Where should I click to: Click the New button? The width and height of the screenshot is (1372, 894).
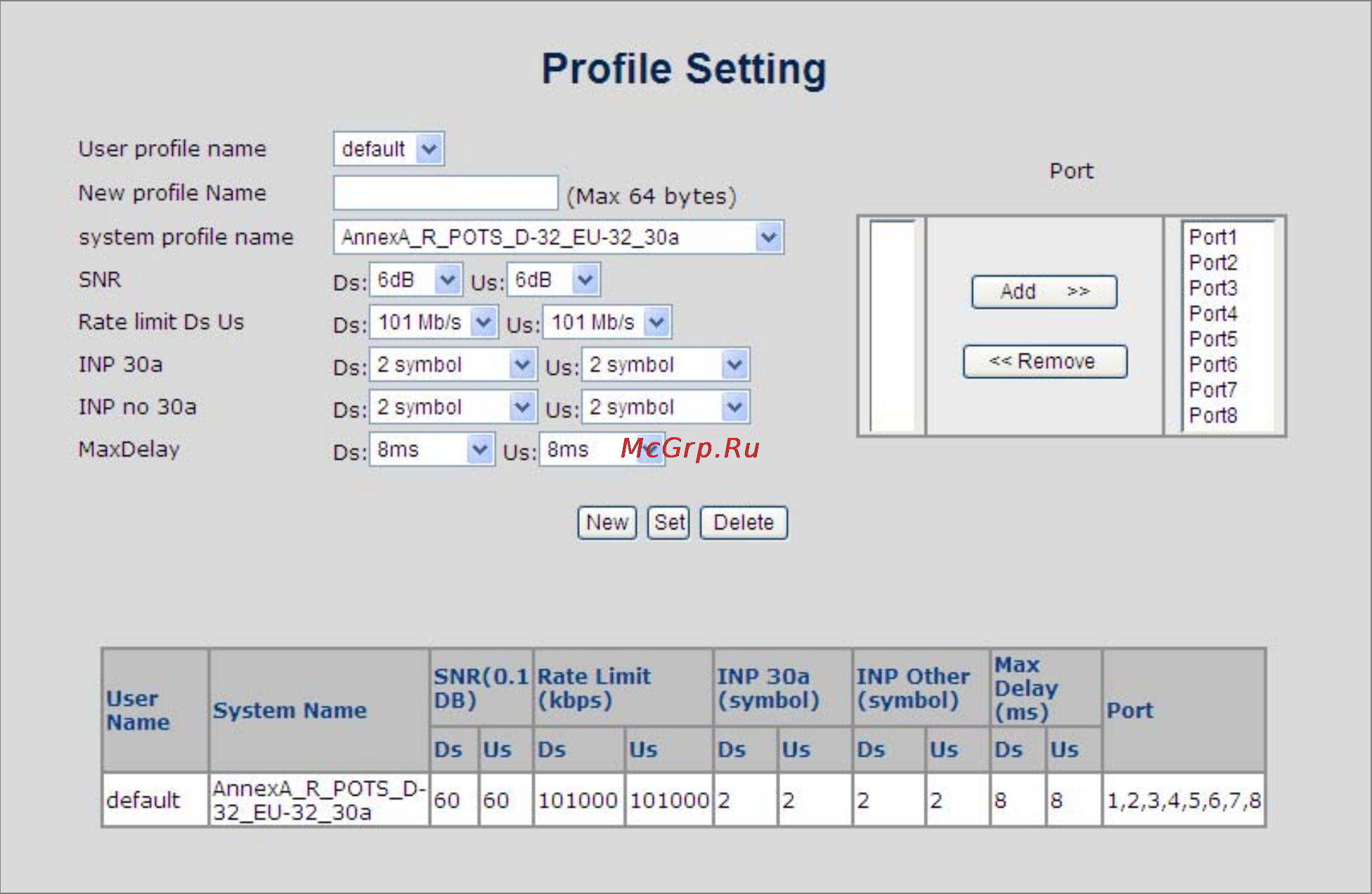point(607,522)
